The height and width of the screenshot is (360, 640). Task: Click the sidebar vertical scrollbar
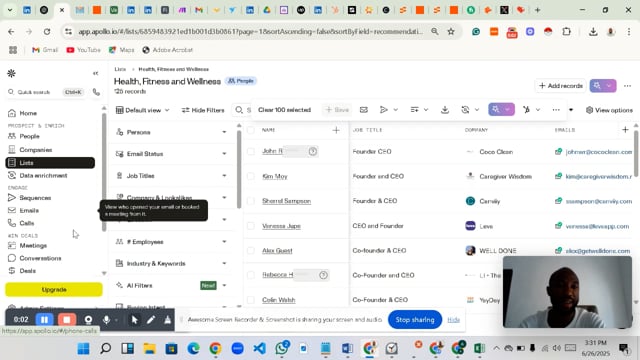[x=104, y=171]
